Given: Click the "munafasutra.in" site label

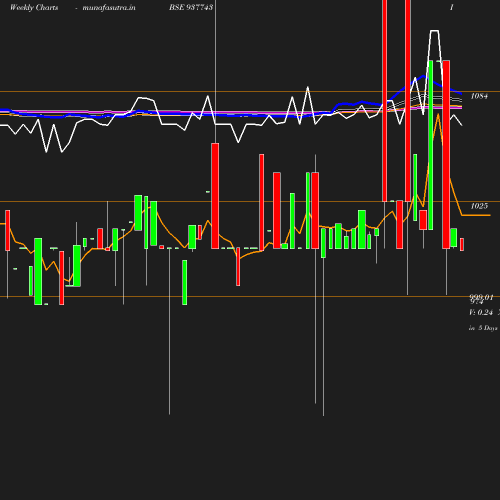Looking at the screenshot, I should click(x=109, y=8).
